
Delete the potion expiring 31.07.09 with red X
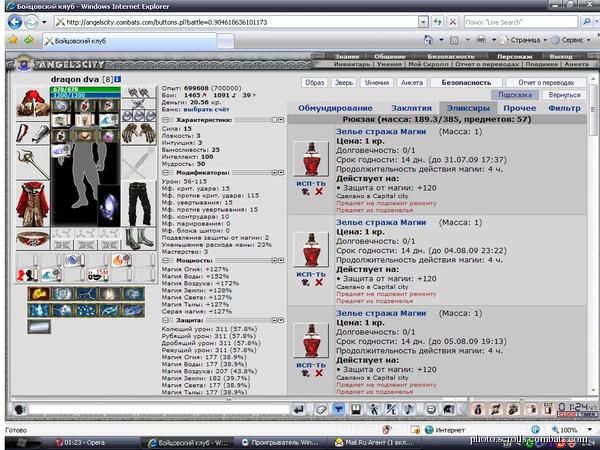[319, 192]
